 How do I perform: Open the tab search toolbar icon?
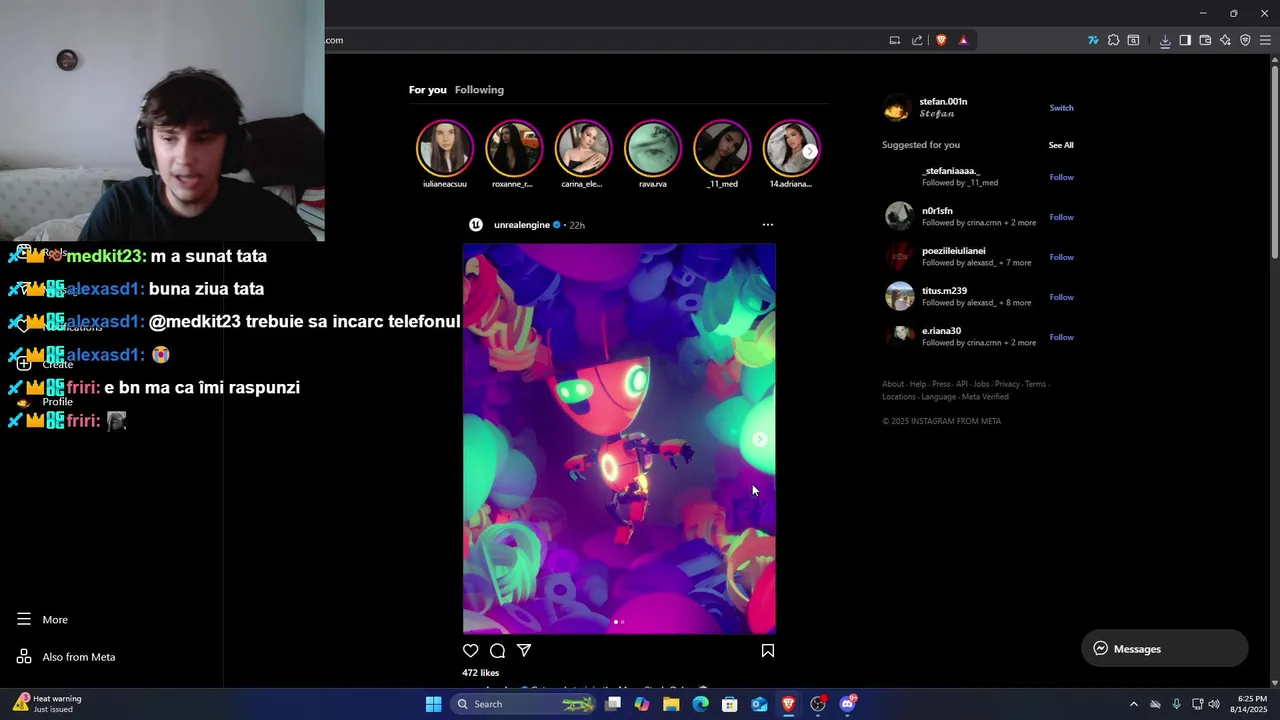(x=1133, y=40)
